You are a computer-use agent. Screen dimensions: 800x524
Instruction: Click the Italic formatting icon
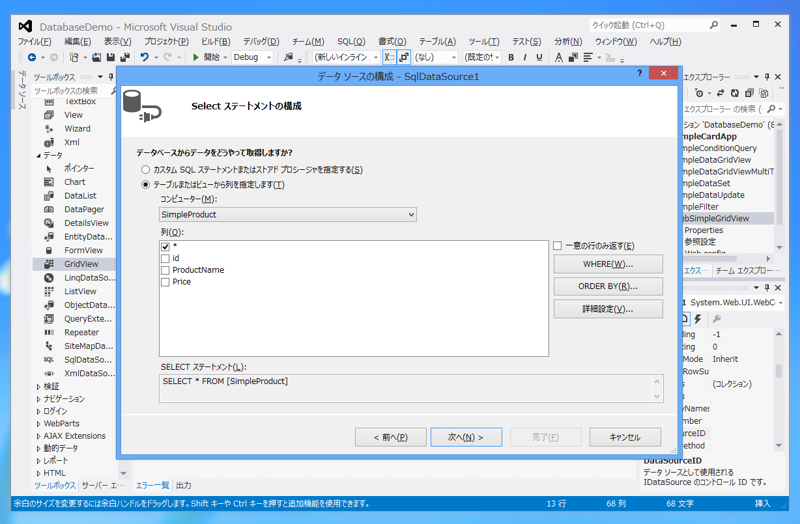pos(525,58)
